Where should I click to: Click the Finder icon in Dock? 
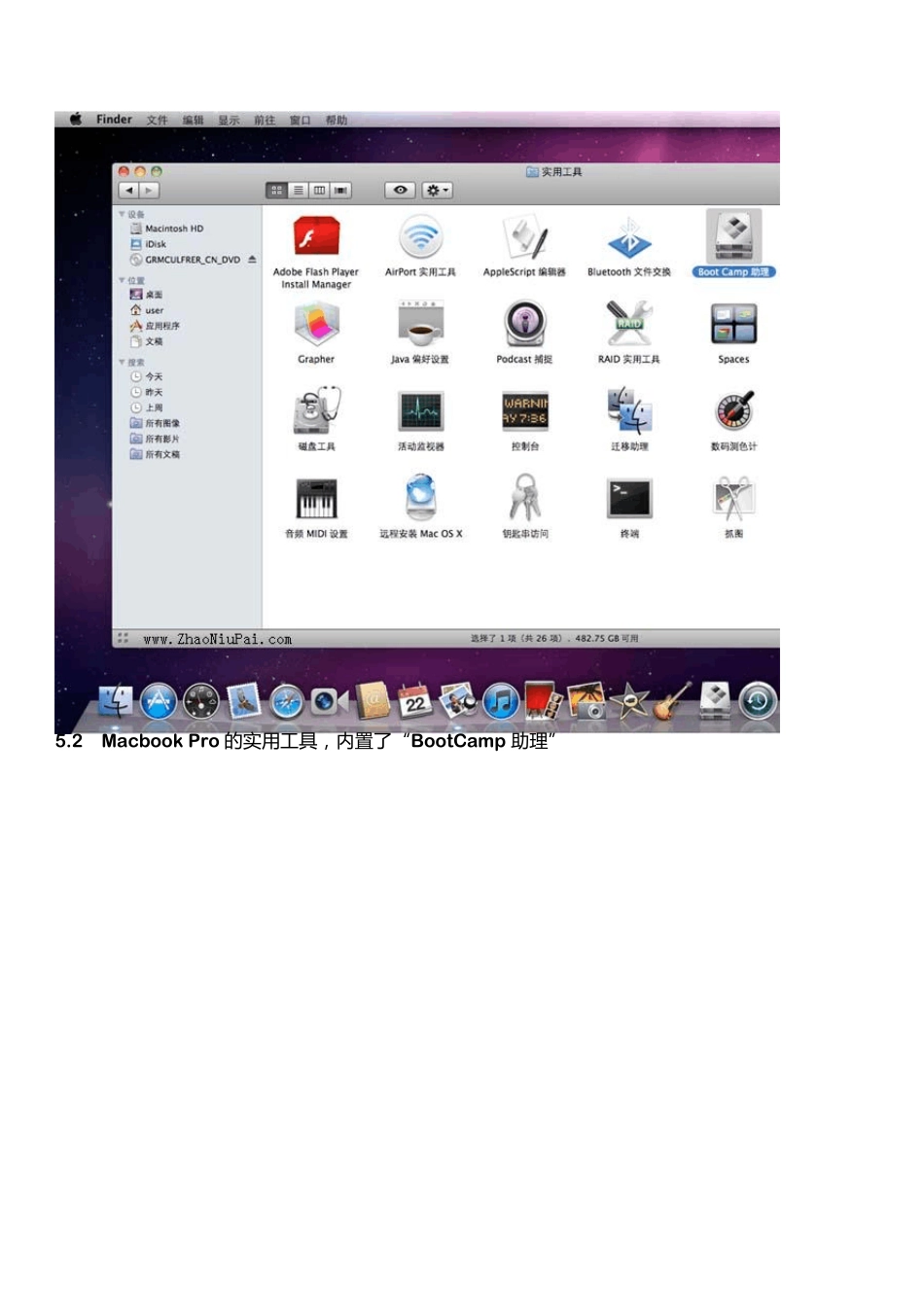[115, 701]
